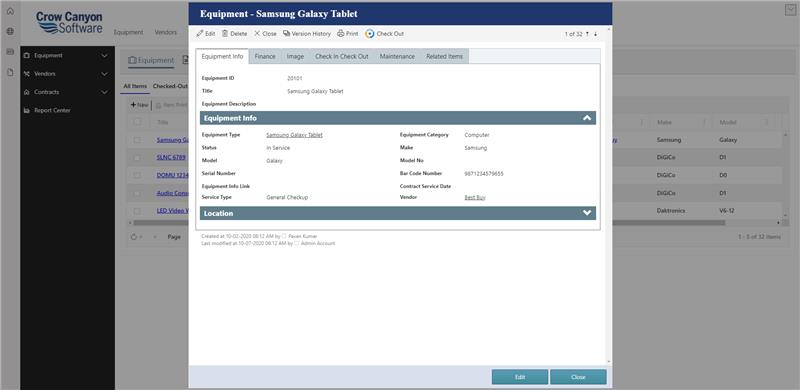Screen dimensions: 800x390
Task: Switch to the Equipment Info tab
Action: (222, 57)
